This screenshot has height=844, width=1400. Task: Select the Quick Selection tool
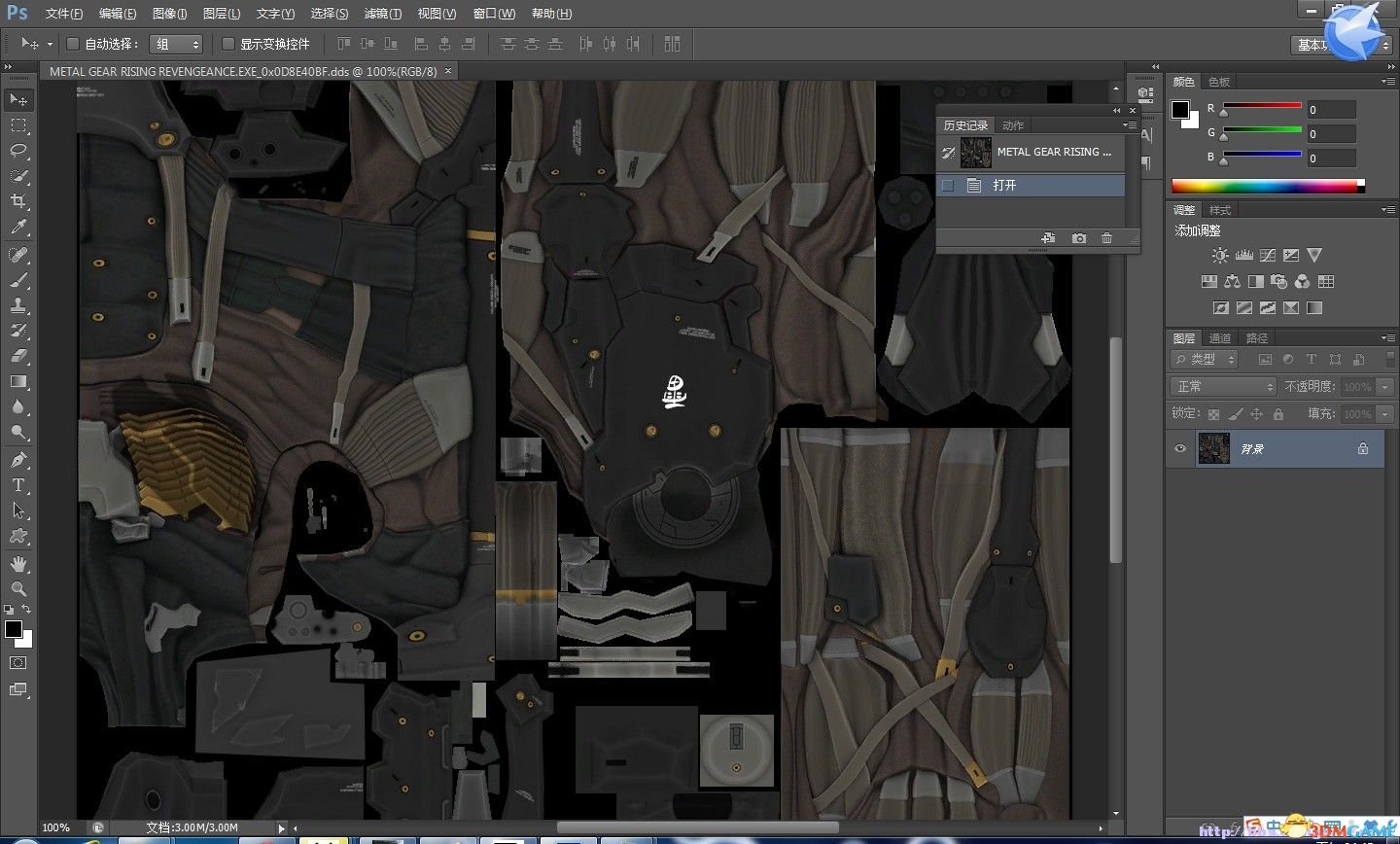click(x=17, y=176)
